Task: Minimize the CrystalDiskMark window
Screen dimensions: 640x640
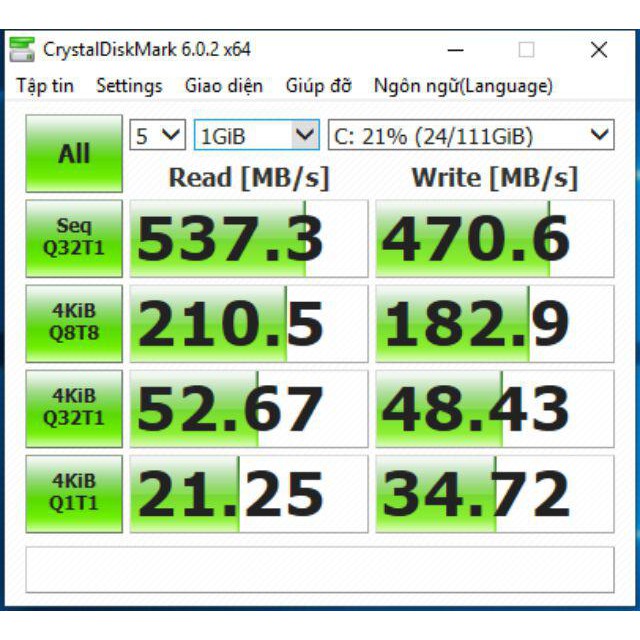Action: point(456,50)
